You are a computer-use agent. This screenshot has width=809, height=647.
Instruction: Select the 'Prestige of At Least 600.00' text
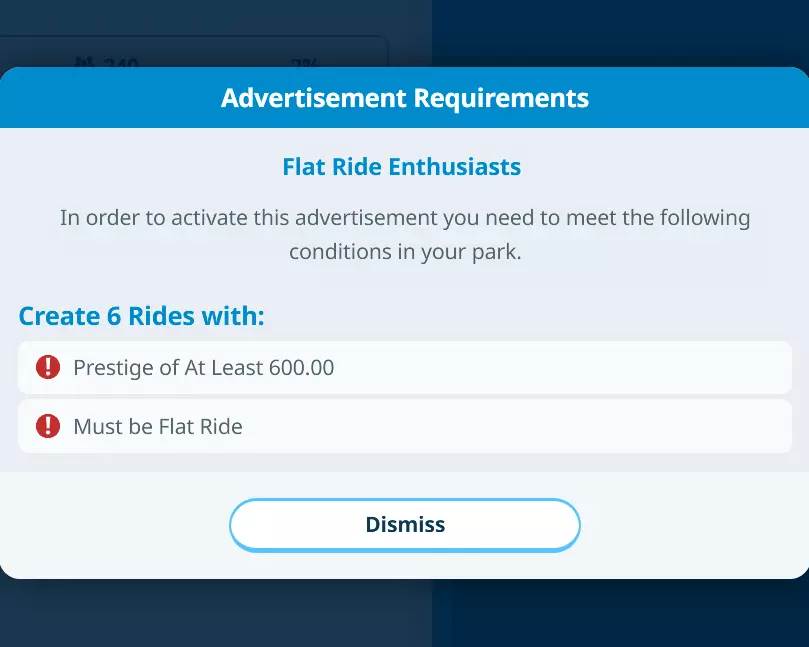(203, 367)
